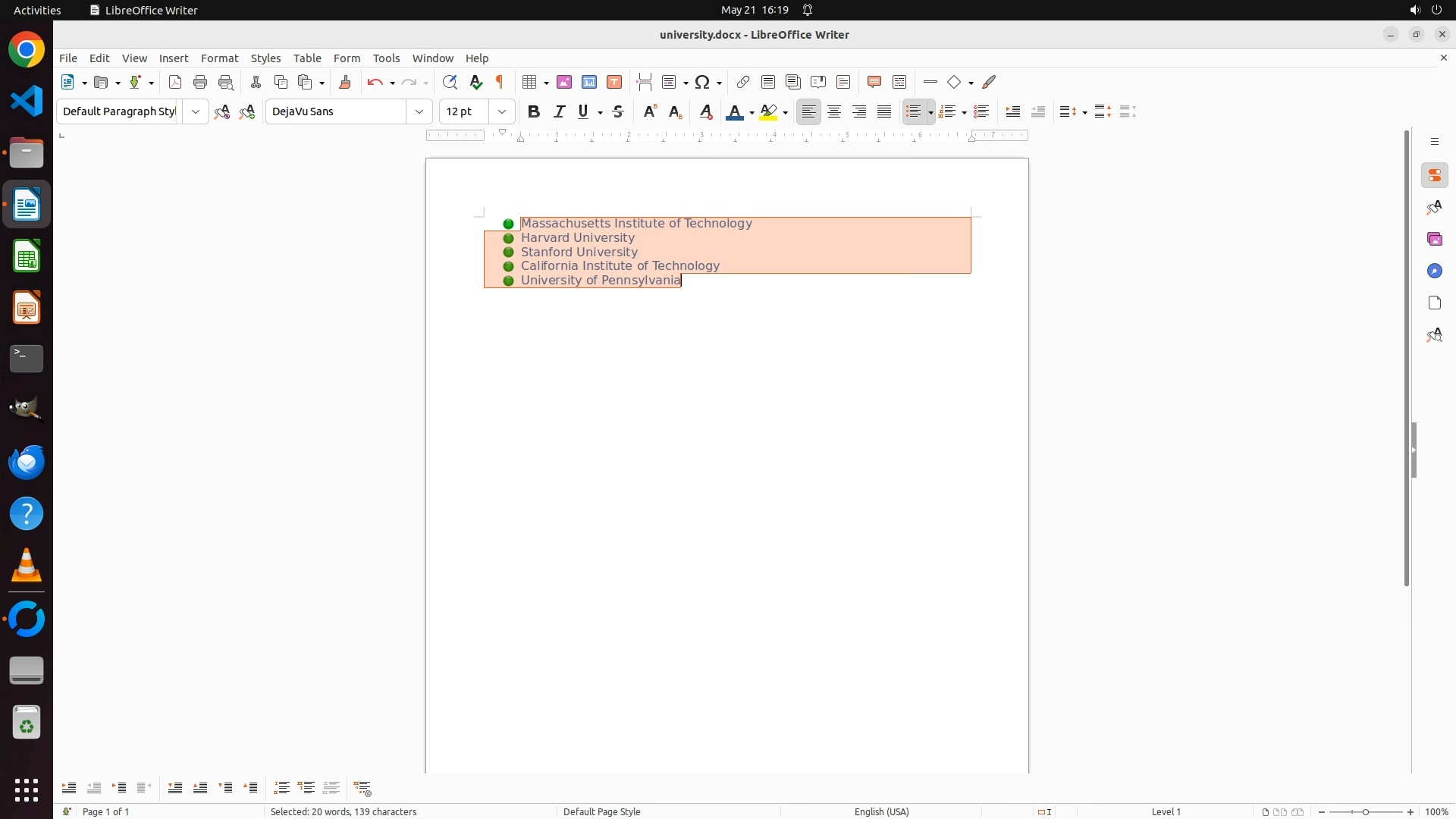The height and width of the screenshot is (819, 1456).
Task: Click the zoom slider in status bar
Action: click(1366, 811)
